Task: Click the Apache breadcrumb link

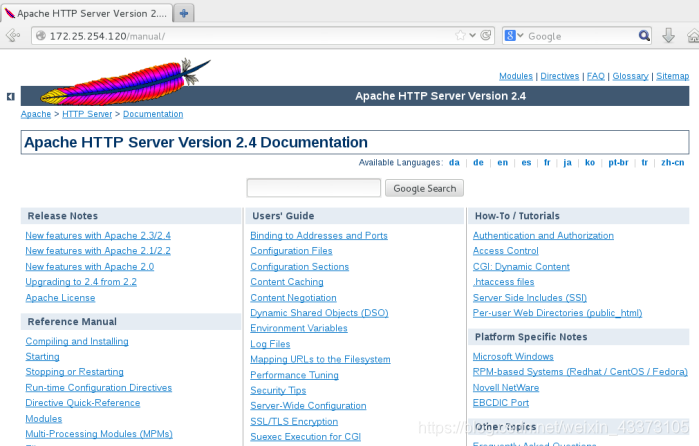Action: point(36,114)
